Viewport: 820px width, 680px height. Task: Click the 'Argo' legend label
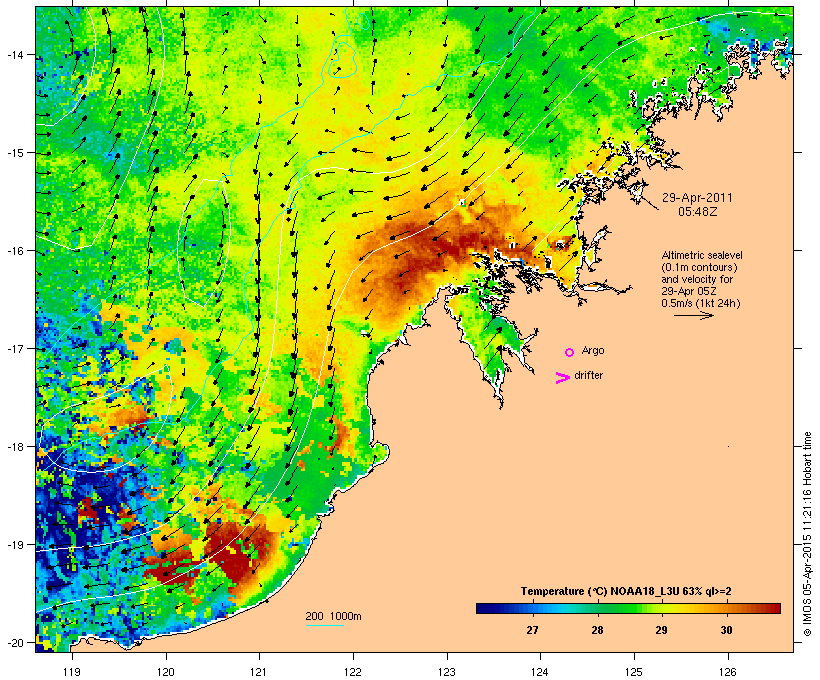click(593, 350)
